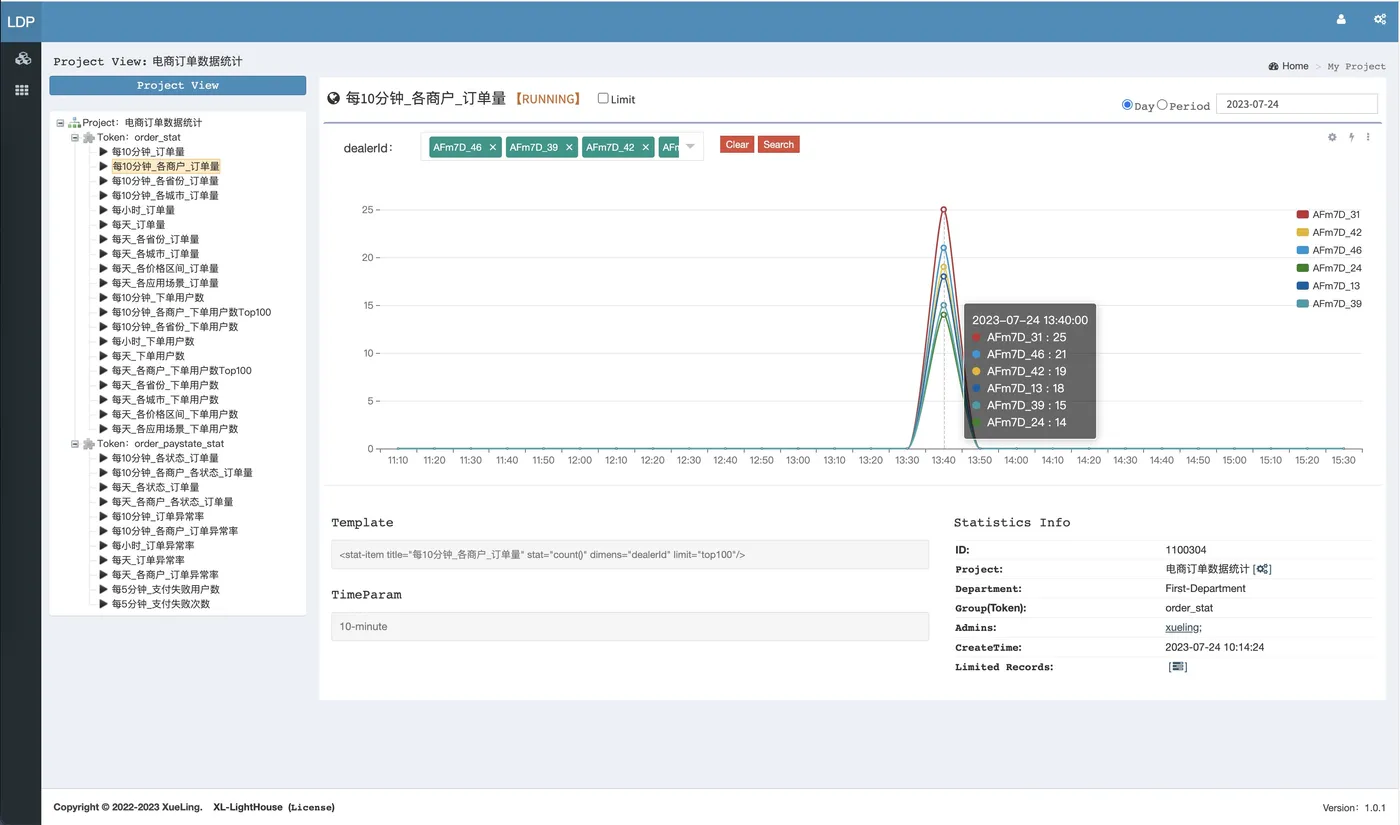Click the CreateTime value 2023-07-24 10:14:24
Viewport: 1400px width, 825px height.
(x=1215, y=647)
